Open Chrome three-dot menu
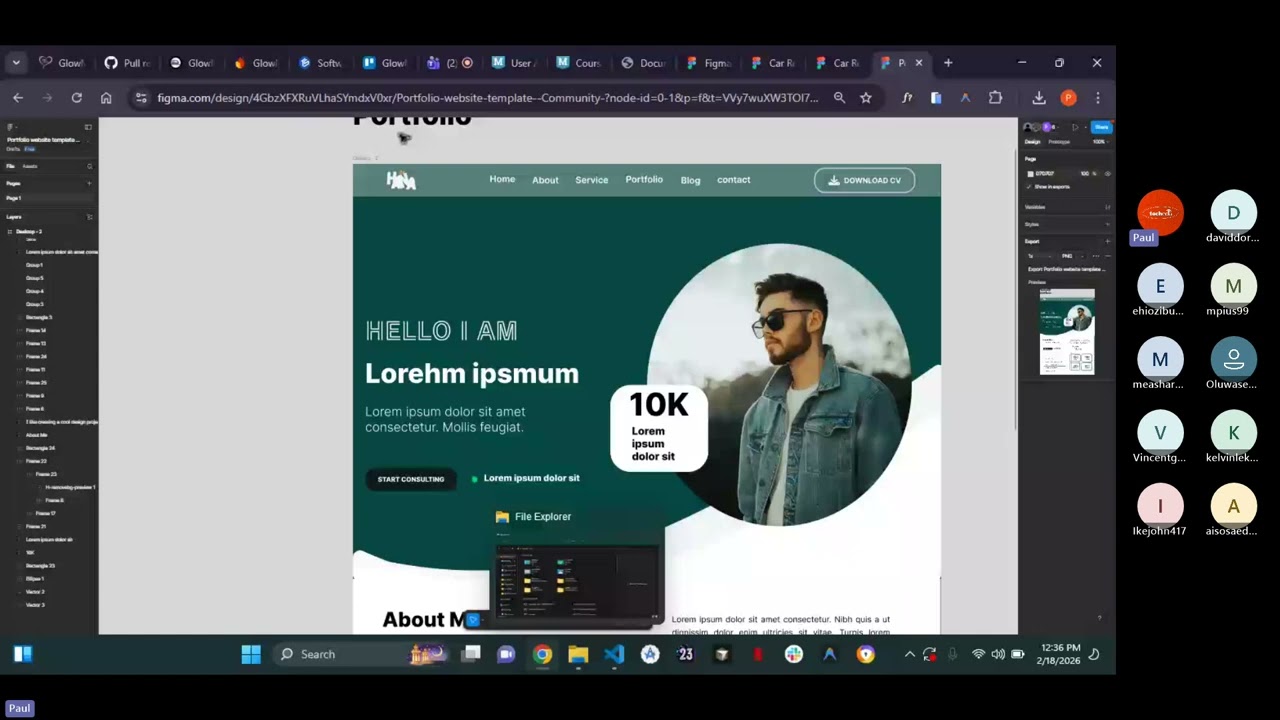 coord(1098,97)
